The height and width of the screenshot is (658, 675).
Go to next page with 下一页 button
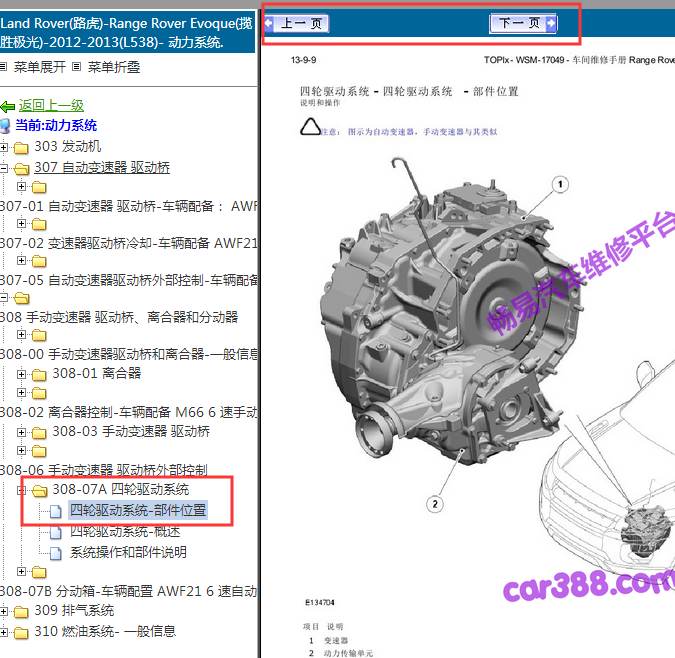tap(523, 23)
